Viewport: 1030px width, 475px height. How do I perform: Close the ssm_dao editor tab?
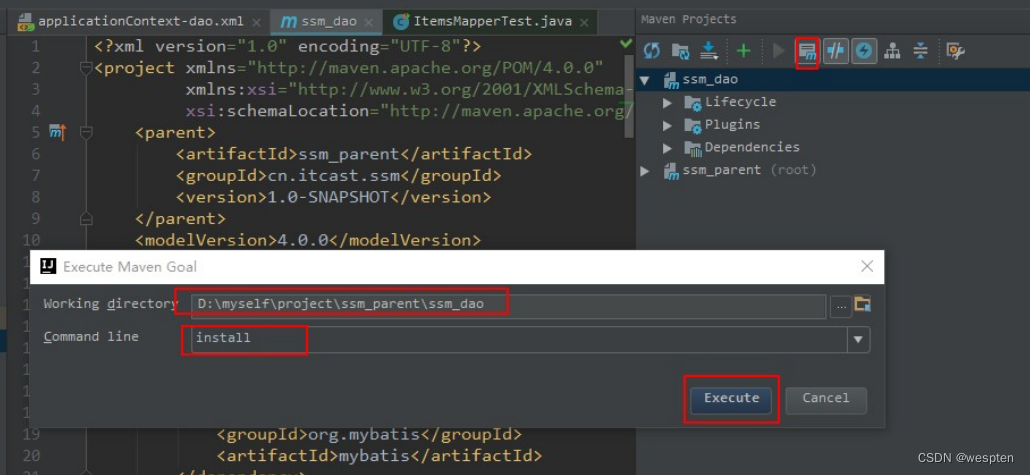[370, 22]
